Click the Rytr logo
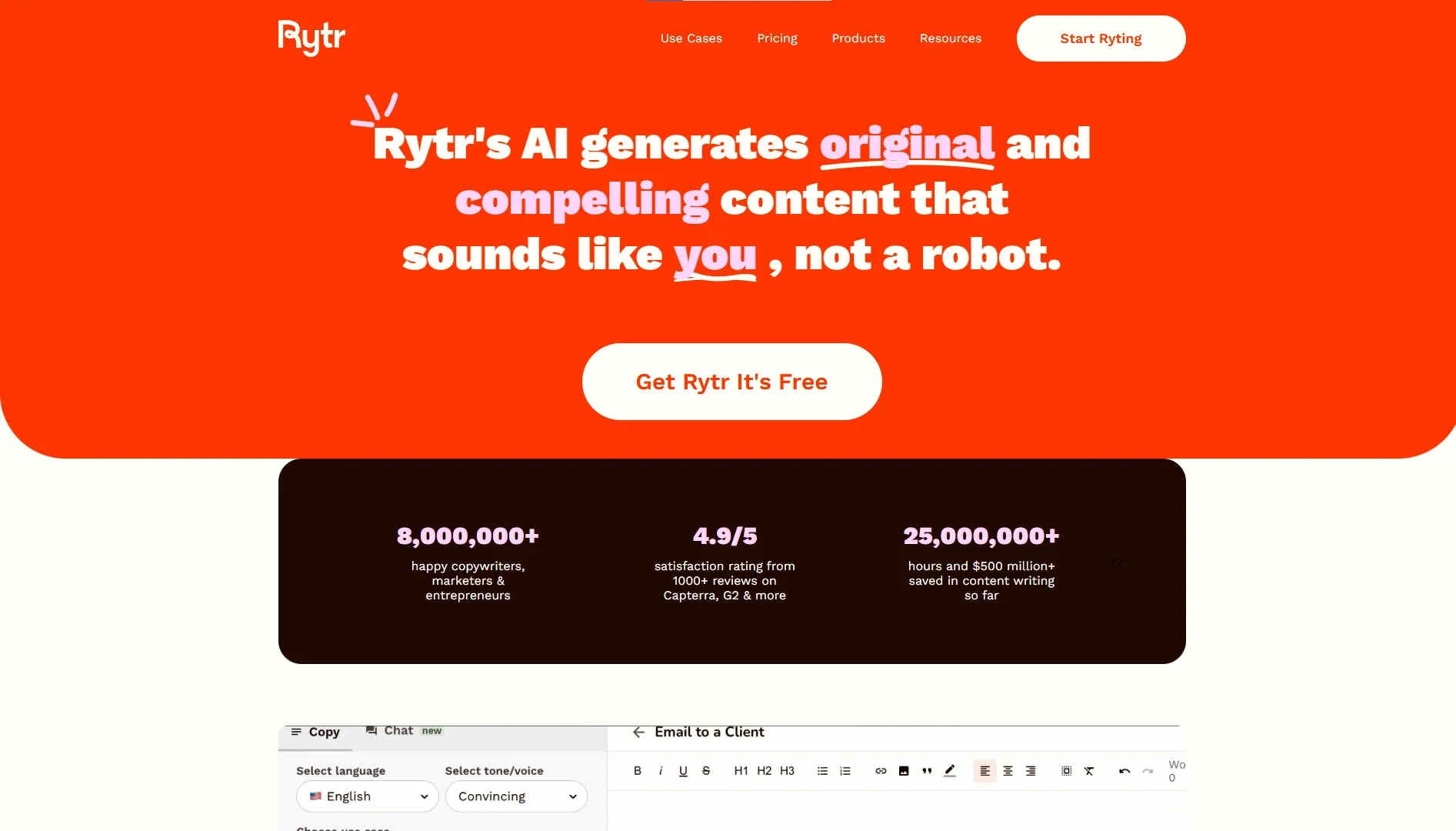The height and width of the screenshot is (831, 1456). pyautogui.click(x=312, y=38)
